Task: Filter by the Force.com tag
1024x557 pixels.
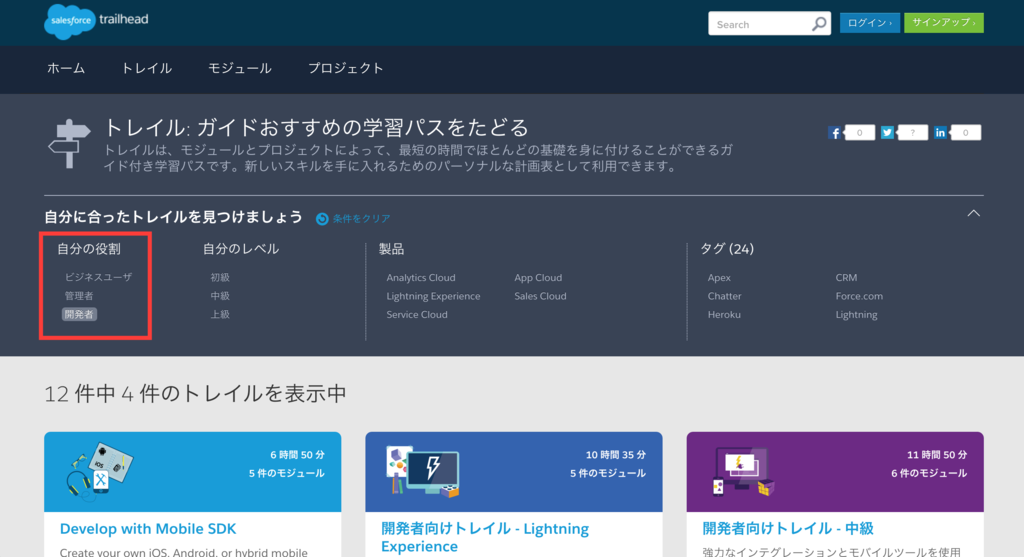Action: coord(859,296)
